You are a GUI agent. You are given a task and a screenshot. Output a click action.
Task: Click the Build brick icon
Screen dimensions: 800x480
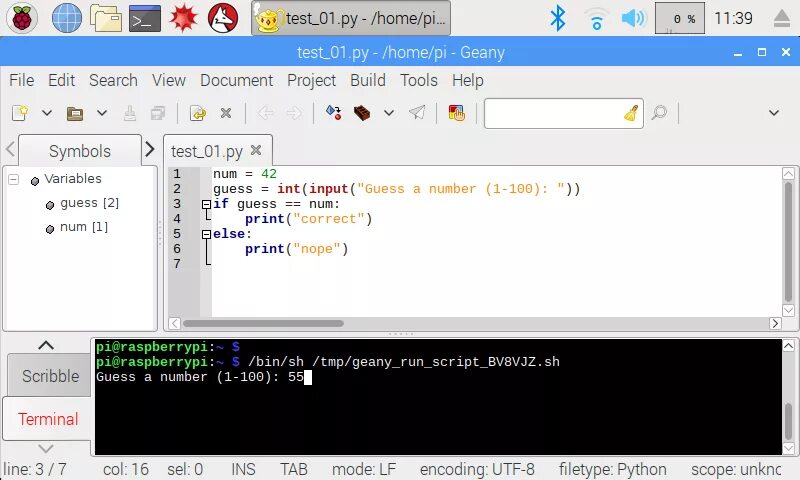[362, 113]
